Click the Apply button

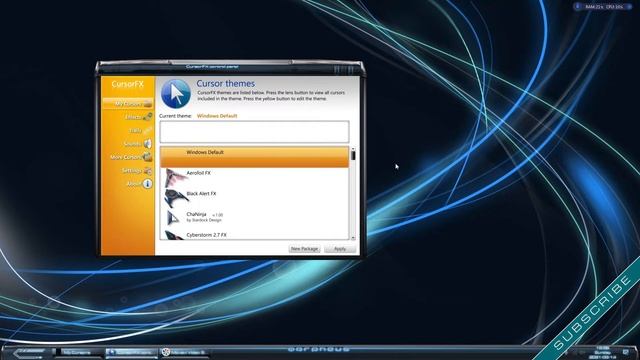click(340, 249)
